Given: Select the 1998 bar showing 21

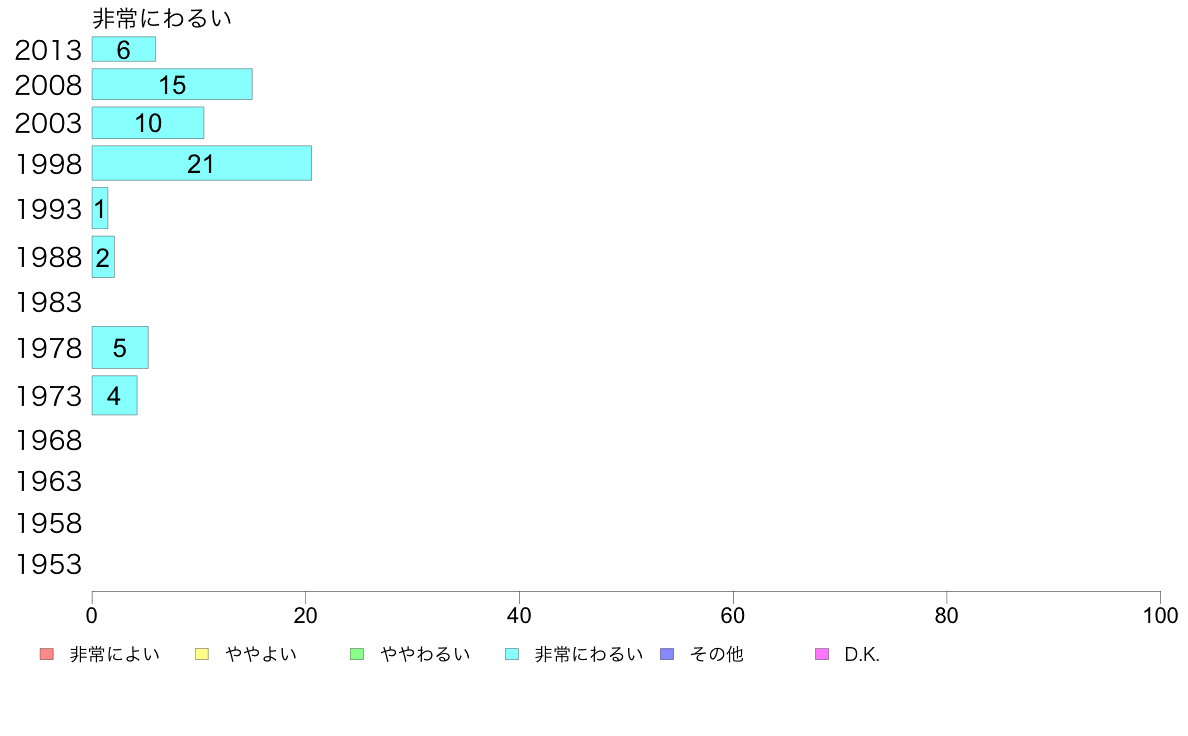Looking at the screenshot, I should (x=202, y=163).
